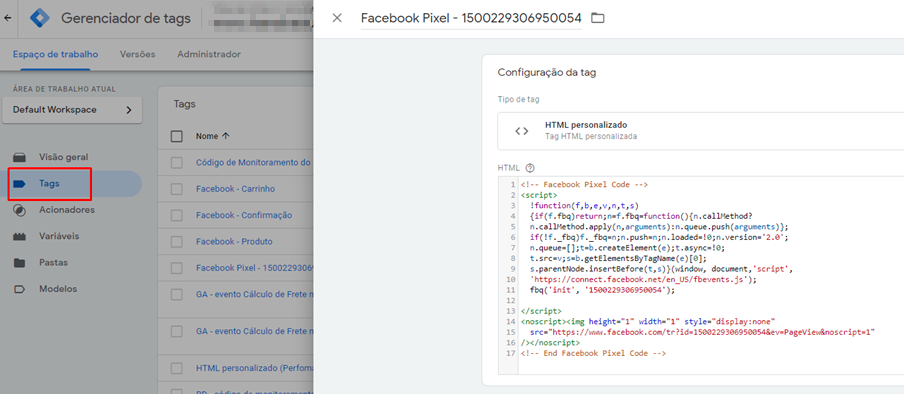The width and height of the screenshot is (904, 394).
Task: Click the Pastas folder icon in sidebar
Action: point(20,263)
